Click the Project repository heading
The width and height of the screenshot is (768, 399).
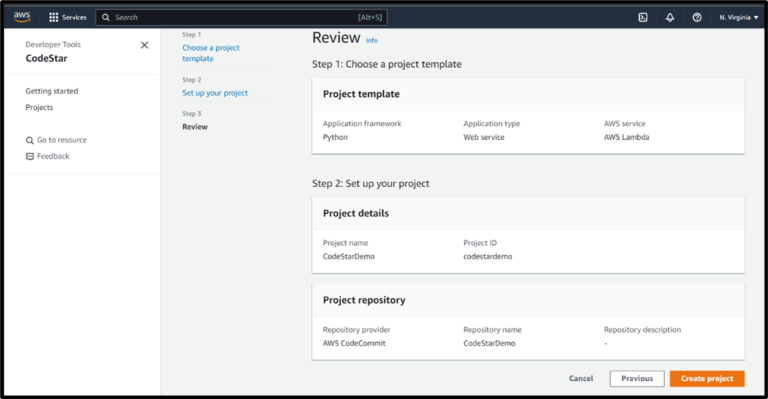[364, 300]
